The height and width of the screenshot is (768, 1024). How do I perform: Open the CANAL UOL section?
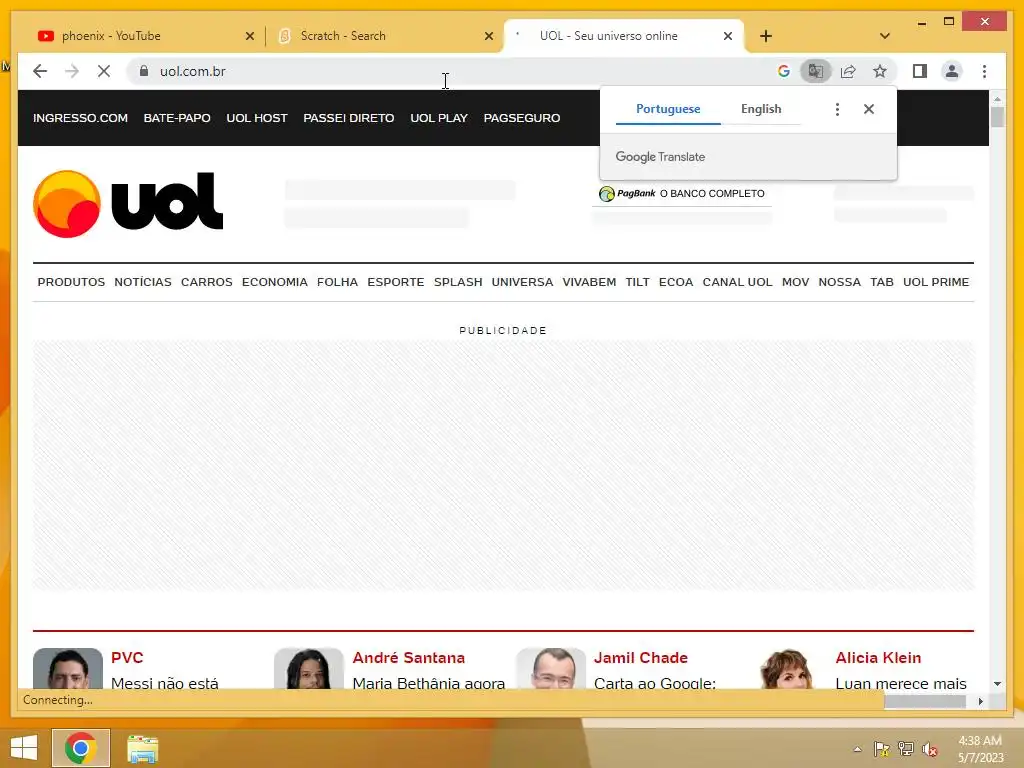pos(737,282)
